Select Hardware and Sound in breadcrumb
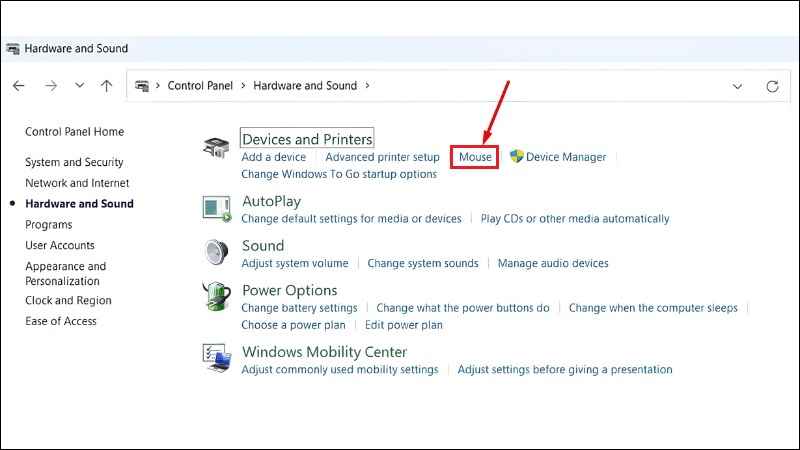Image resolution: width=800 pixels, height=450 pixels. pos(305,86)
